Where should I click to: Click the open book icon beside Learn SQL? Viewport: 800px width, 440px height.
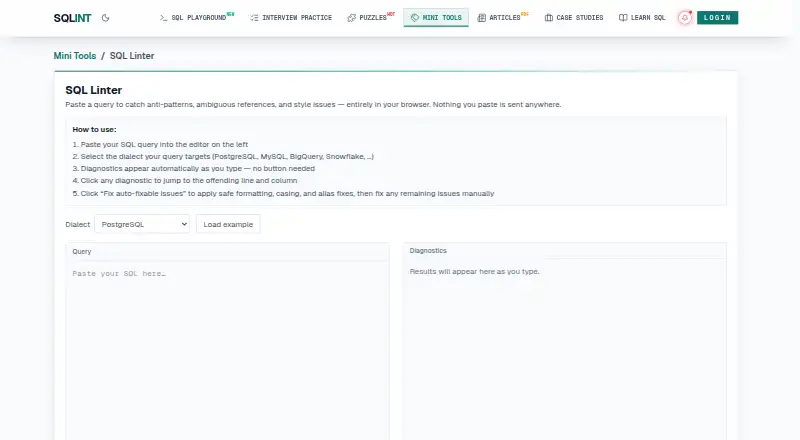point(623,18)
